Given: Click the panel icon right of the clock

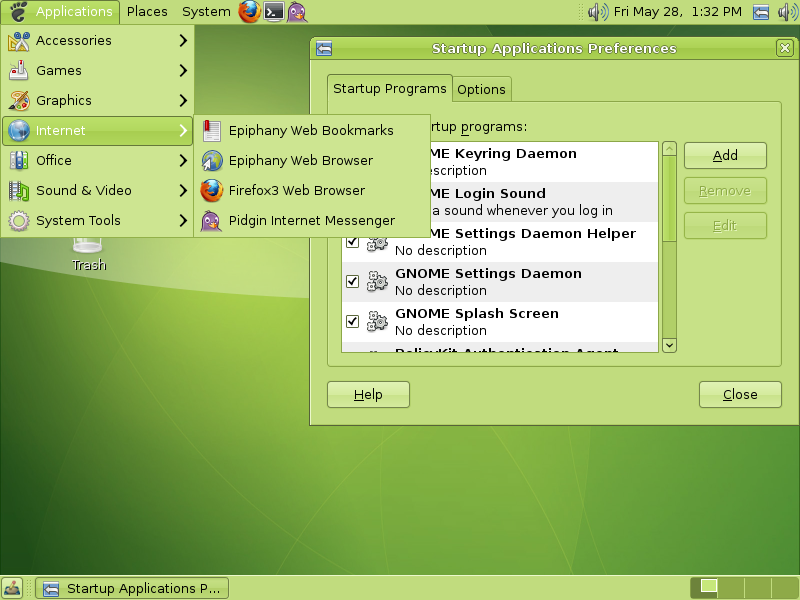Looking at the screenshot, I should pos(761,11).
